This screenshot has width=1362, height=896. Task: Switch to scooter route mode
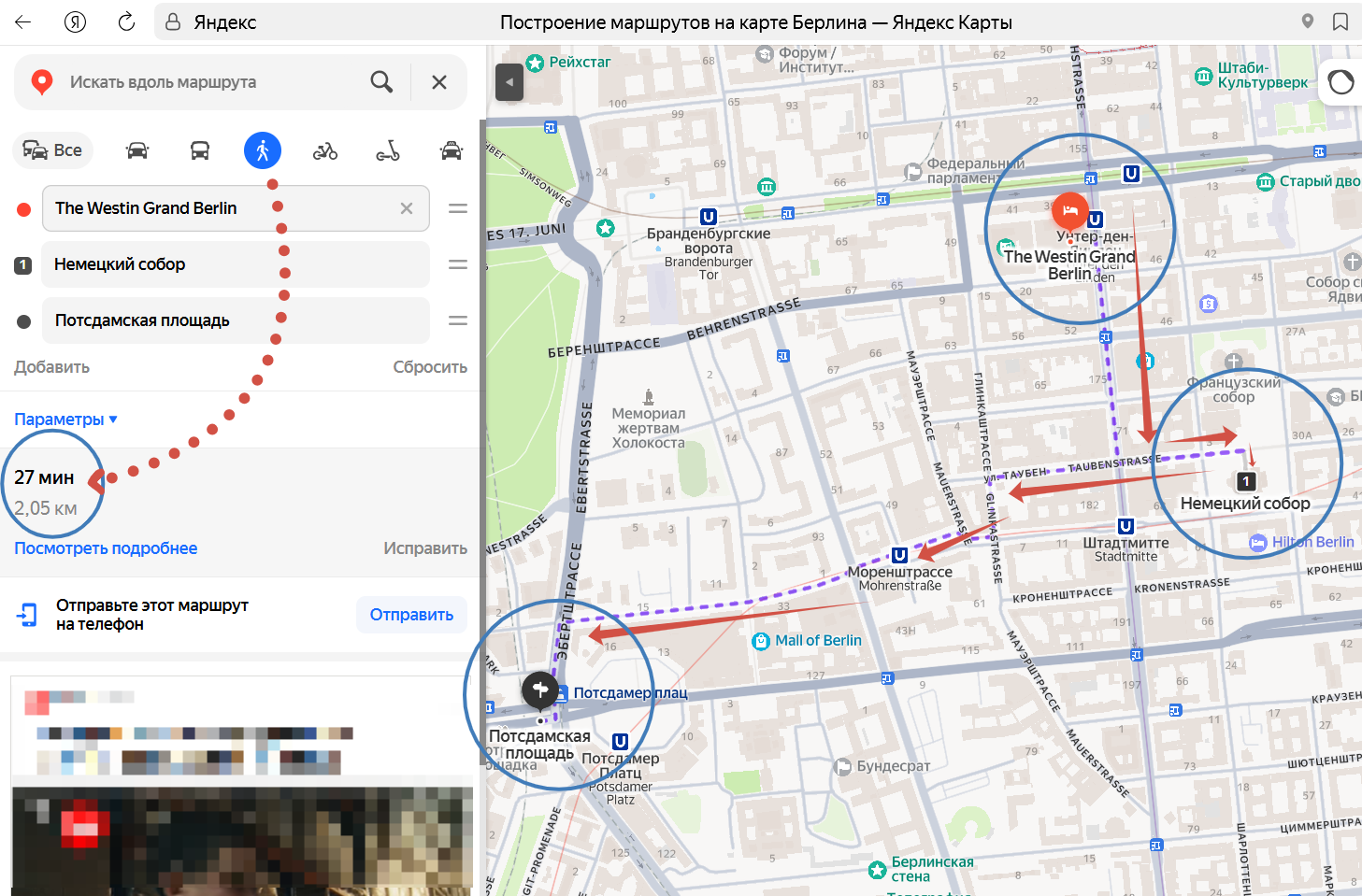388,150
